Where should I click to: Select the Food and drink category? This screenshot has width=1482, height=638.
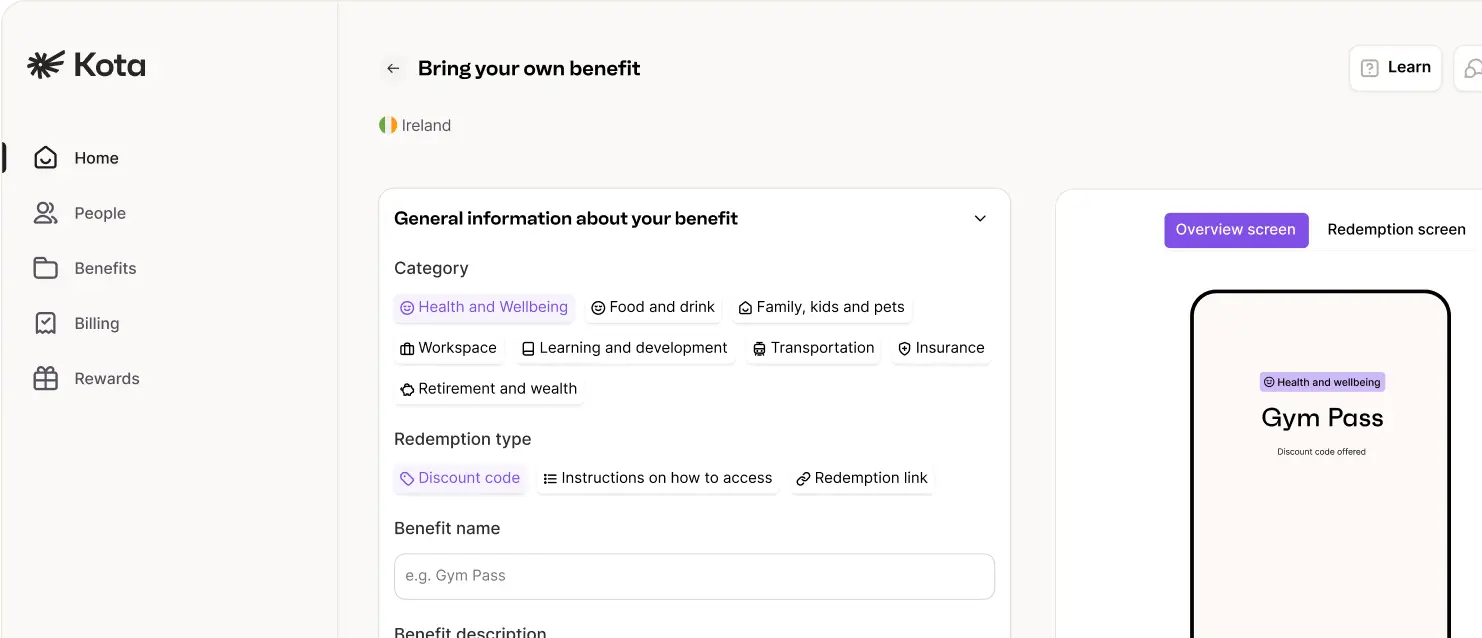point(653,307)
